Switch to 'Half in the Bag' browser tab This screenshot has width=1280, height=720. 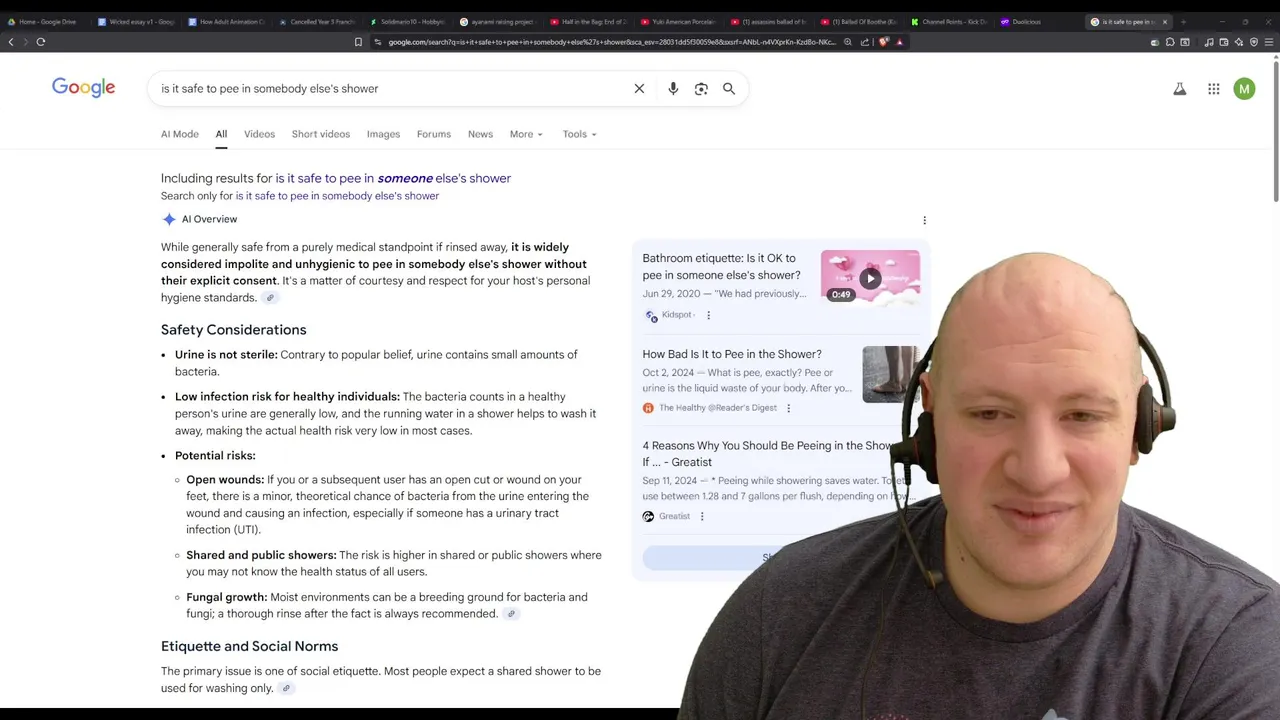tap(588, 22)
